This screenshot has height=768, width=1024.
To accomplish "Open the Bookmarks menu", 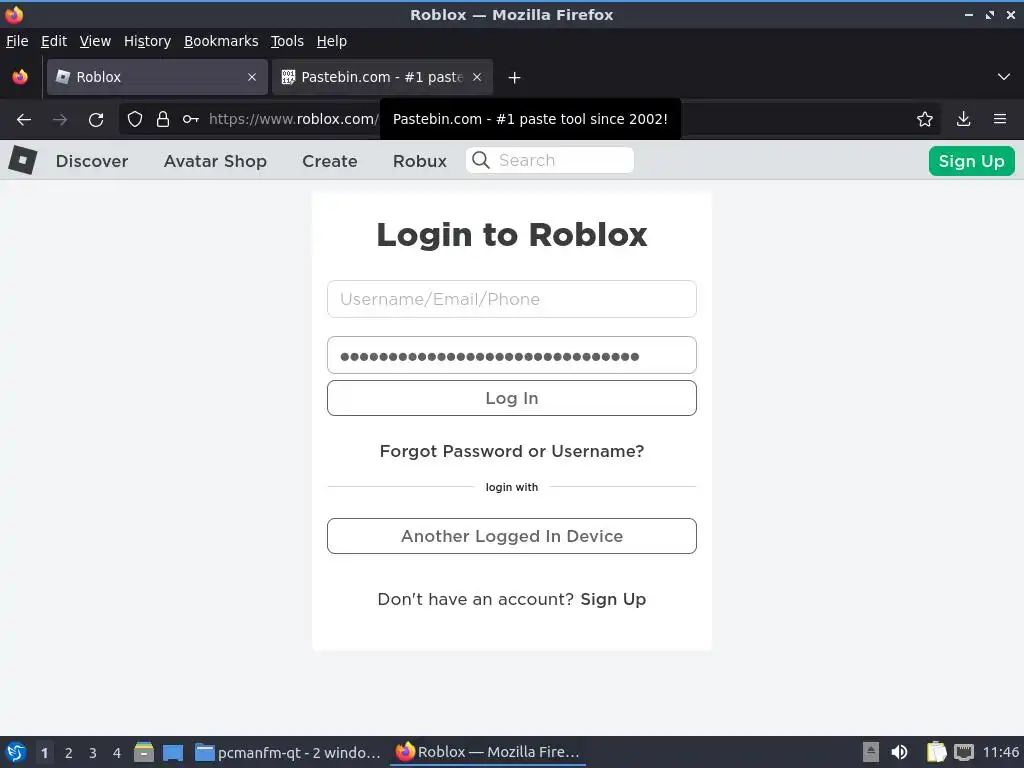I will 221,41.
